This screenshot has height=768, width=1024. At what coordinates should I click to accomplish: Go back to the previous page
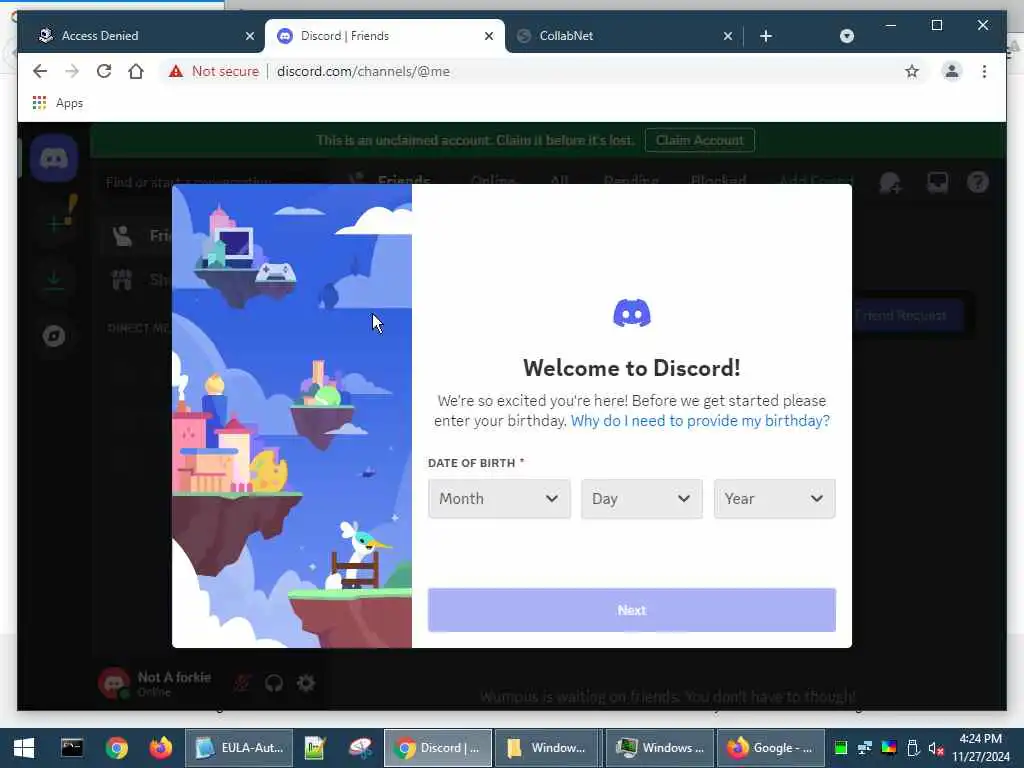40,71
